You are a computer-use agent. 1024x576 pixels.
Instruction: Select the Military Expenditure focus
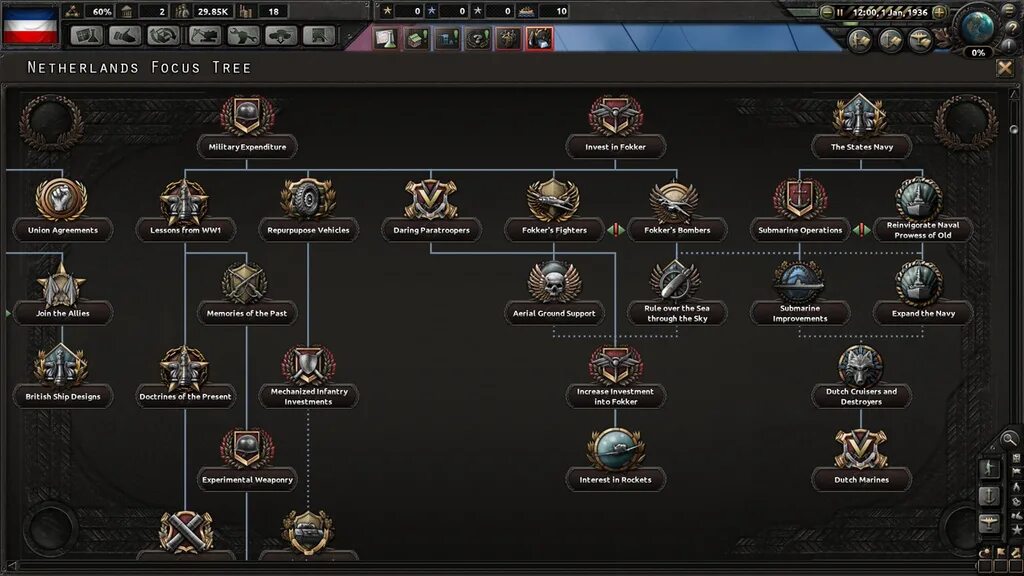point(247,127)
